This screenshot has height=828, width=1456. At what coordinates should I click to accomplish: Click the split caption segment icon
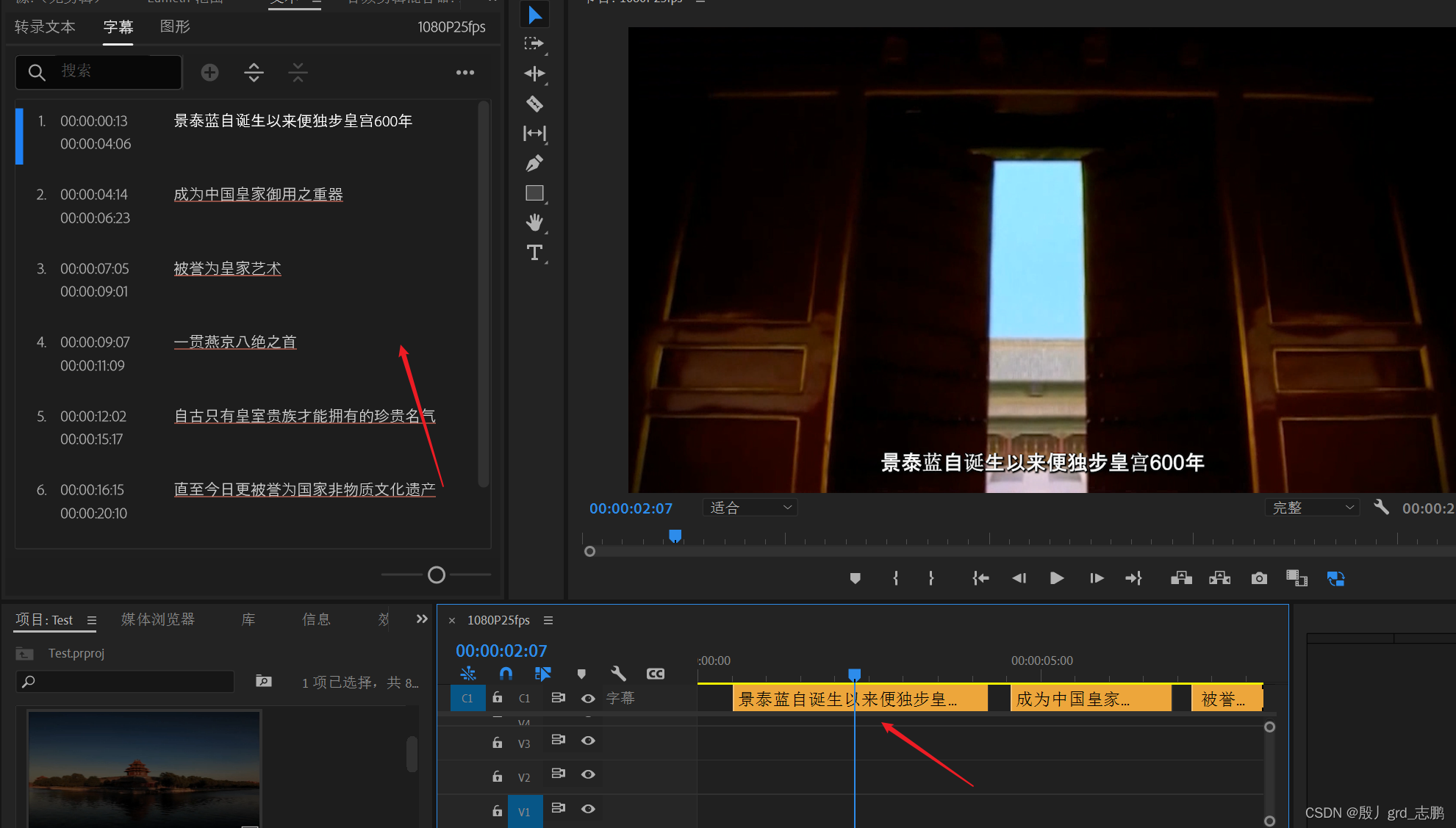point(254,72)
